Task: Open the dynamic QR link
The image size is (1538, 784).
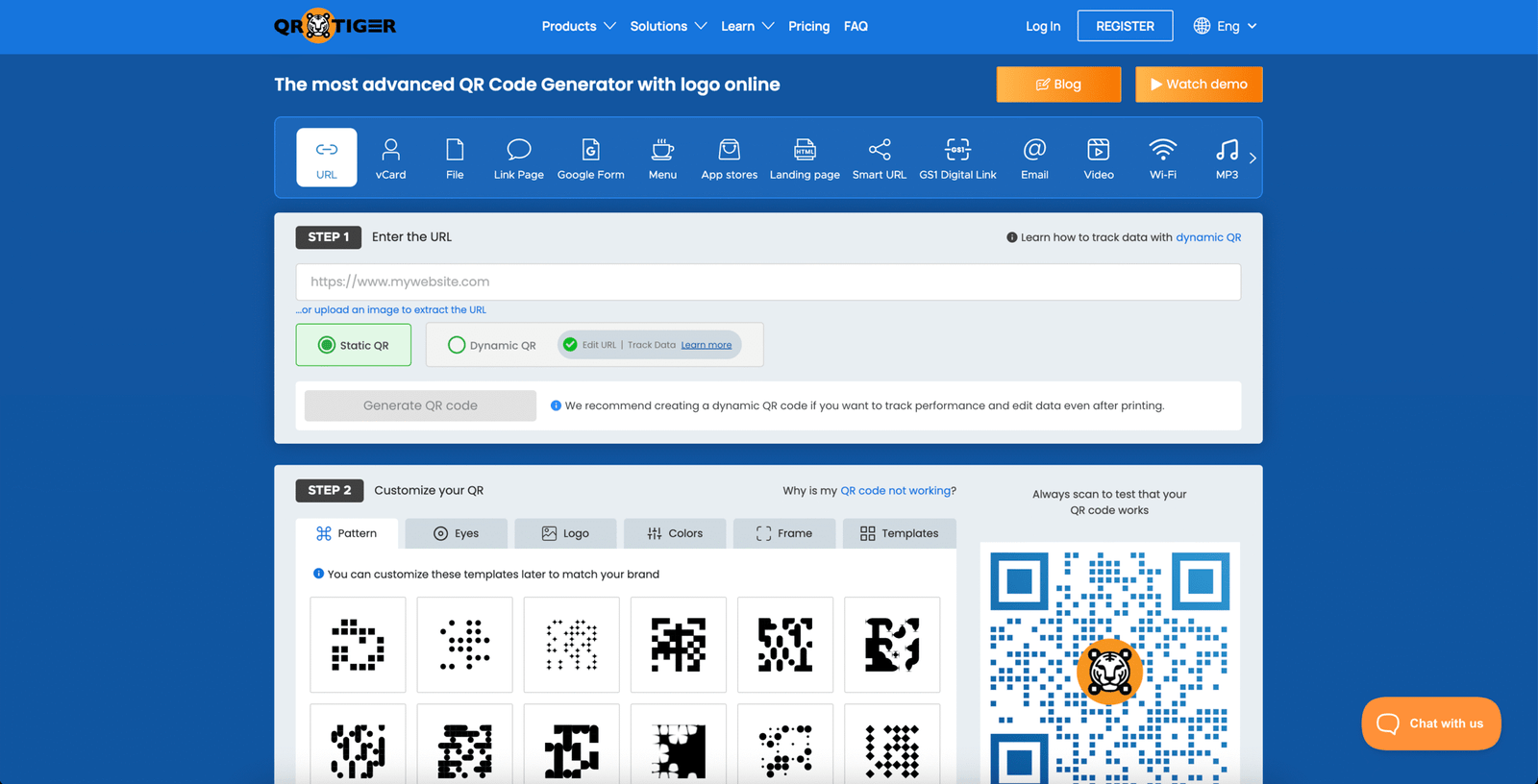Action: (x=1208, y=237)
